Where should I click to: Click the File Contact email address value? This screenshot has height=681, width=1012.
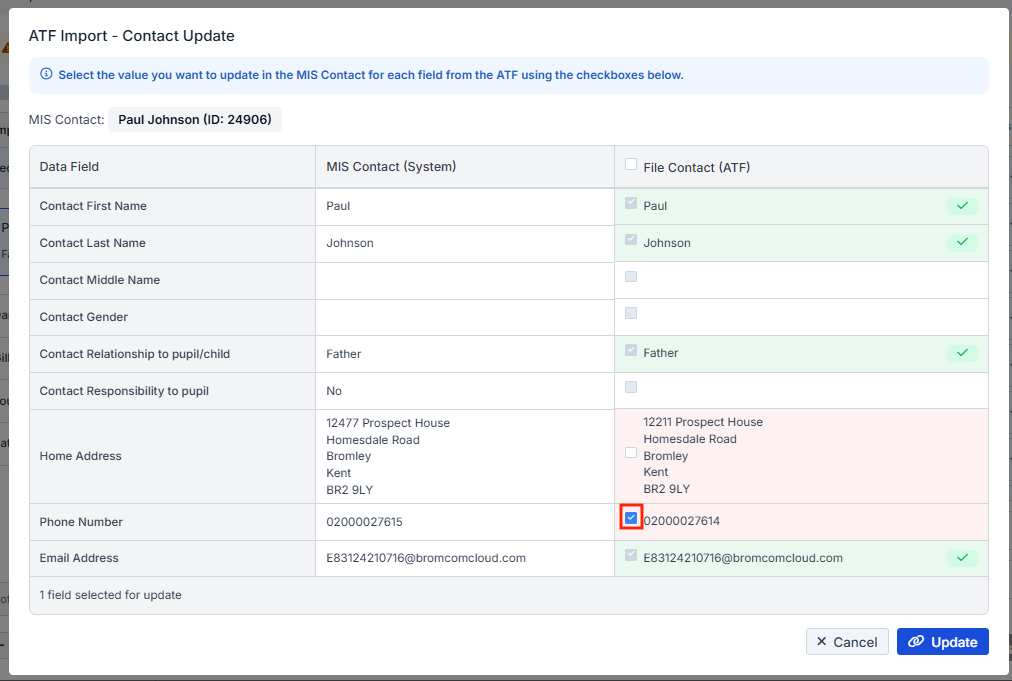click(x=743, y=558)
